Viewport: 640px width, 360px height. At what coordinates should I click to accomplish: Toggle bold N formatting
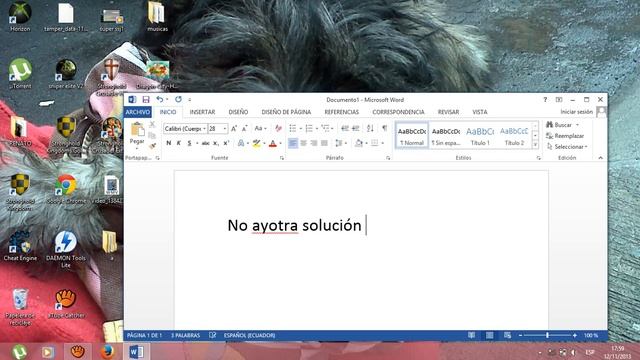tap(169, 143)
